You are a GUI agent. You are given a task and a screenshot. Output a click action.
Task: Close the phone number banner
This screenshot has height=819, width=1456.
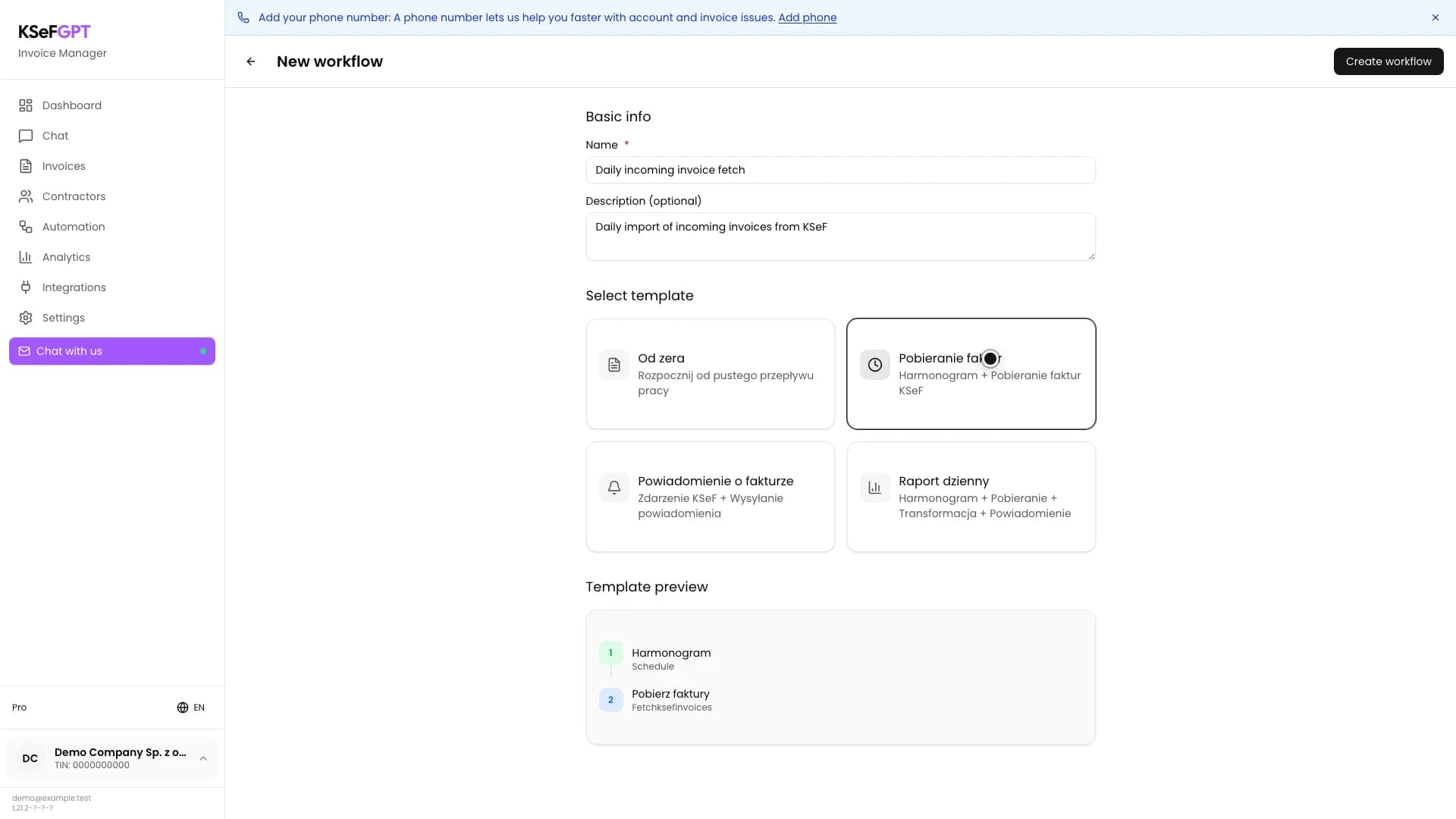click(1436, 17)
